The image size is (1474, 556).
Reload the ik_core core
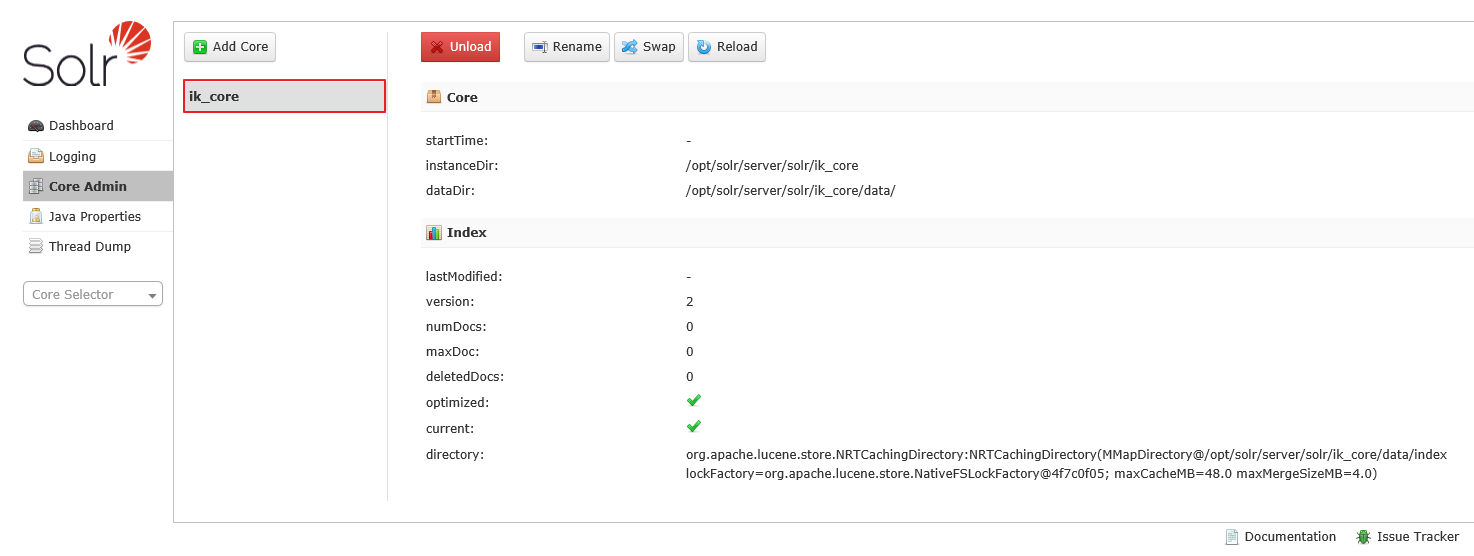pyautogui.click(x=727, y=47)
